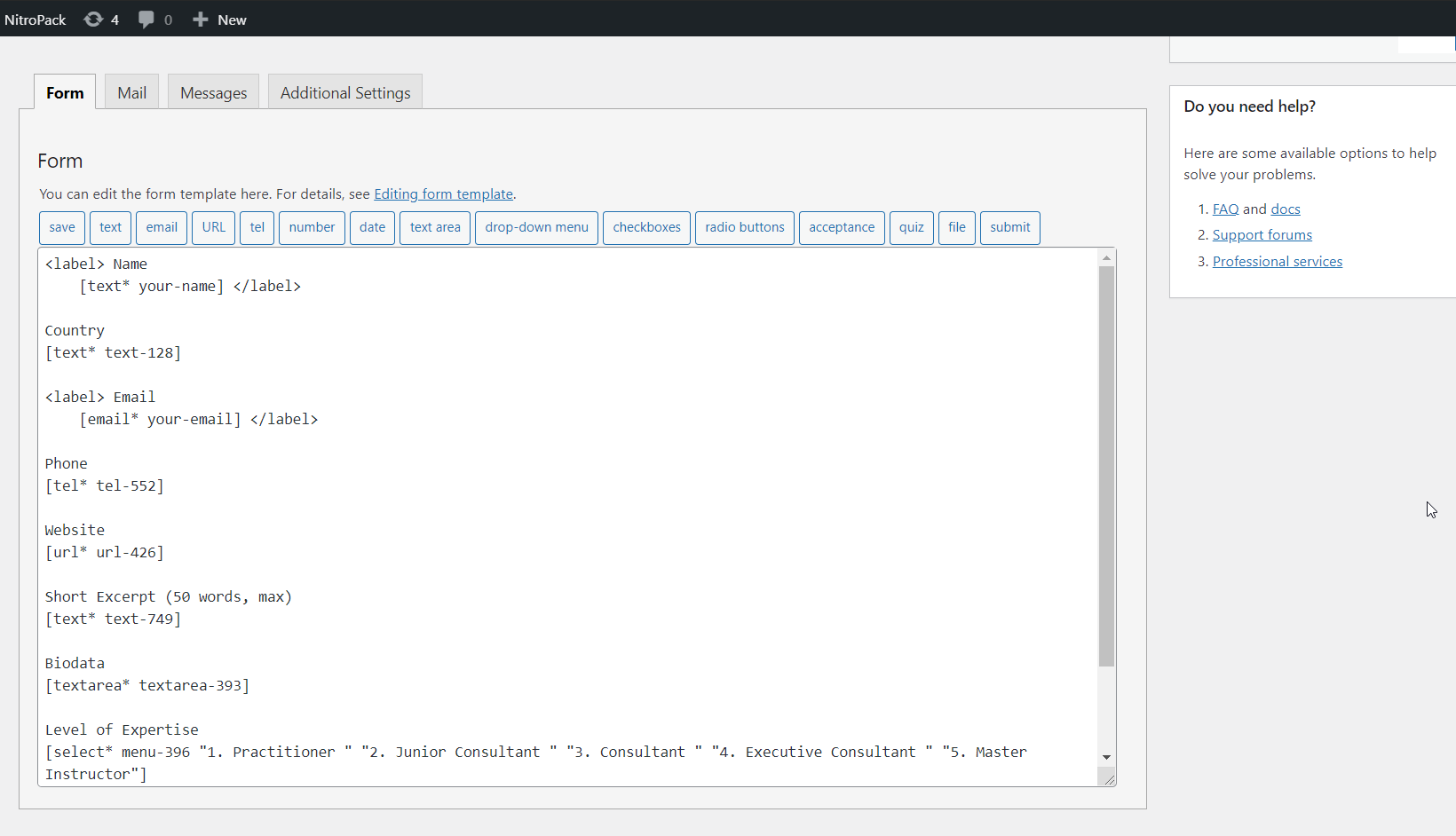The image size is (1456, 836).
Task: Insert a tel tag into the form
Action: [257, 227]
